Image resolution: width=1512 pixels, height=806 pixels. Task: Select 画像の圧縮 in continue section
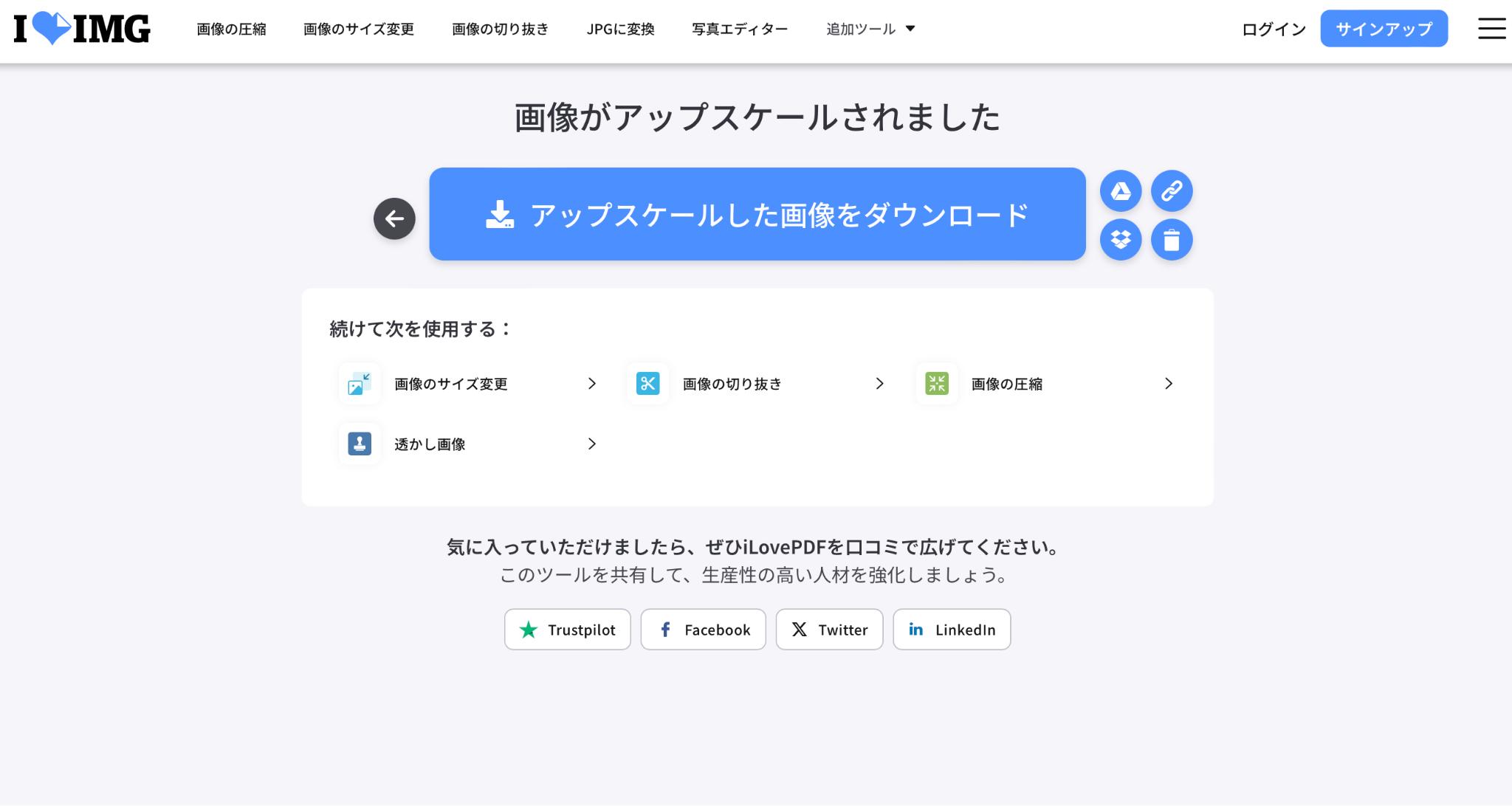point(1007,384)
